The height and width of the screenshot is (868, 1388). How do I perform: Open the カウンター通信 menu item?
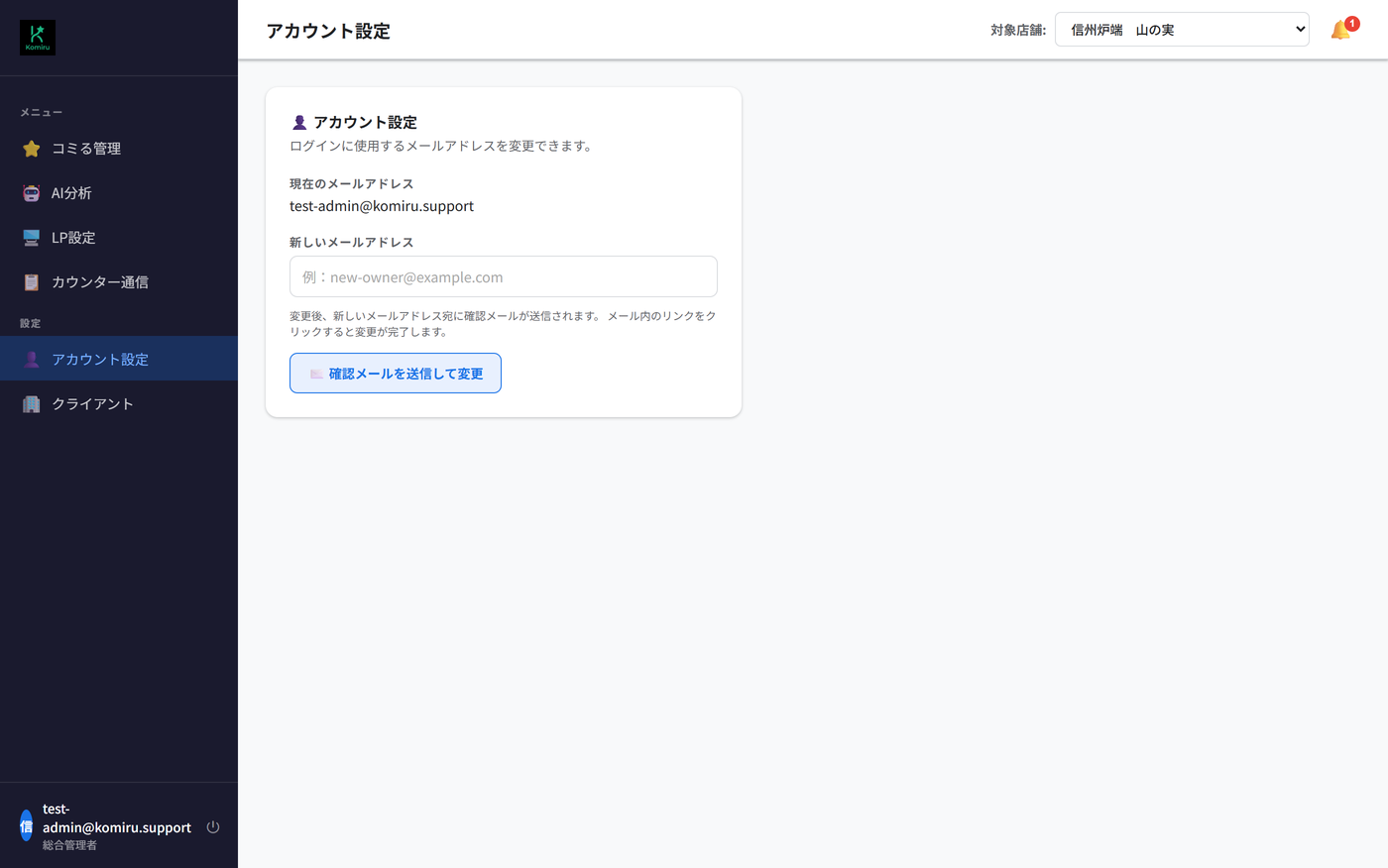click(119, 282)
